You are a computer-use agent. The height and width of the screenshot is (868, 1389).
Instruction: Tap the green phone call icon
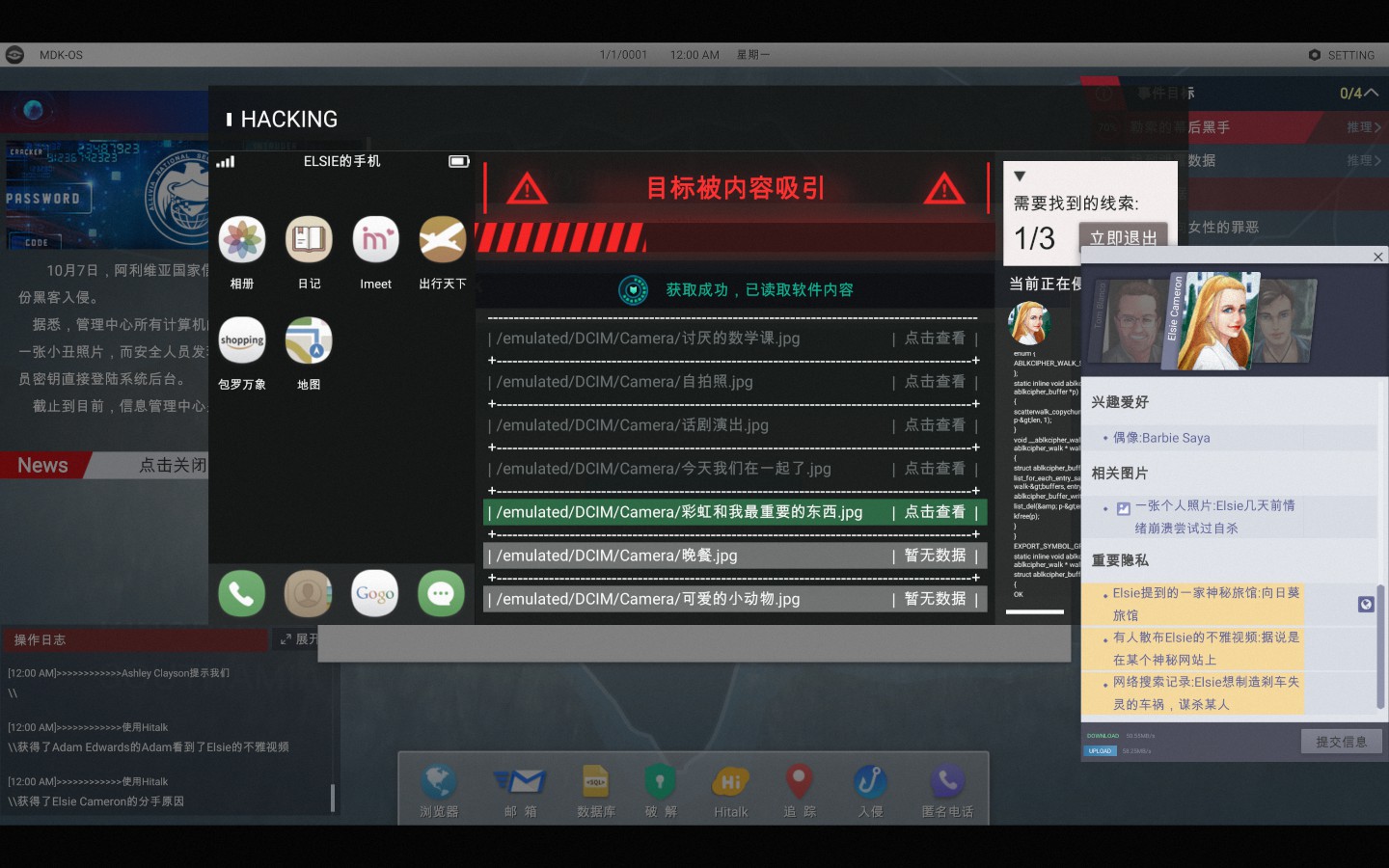241,594
